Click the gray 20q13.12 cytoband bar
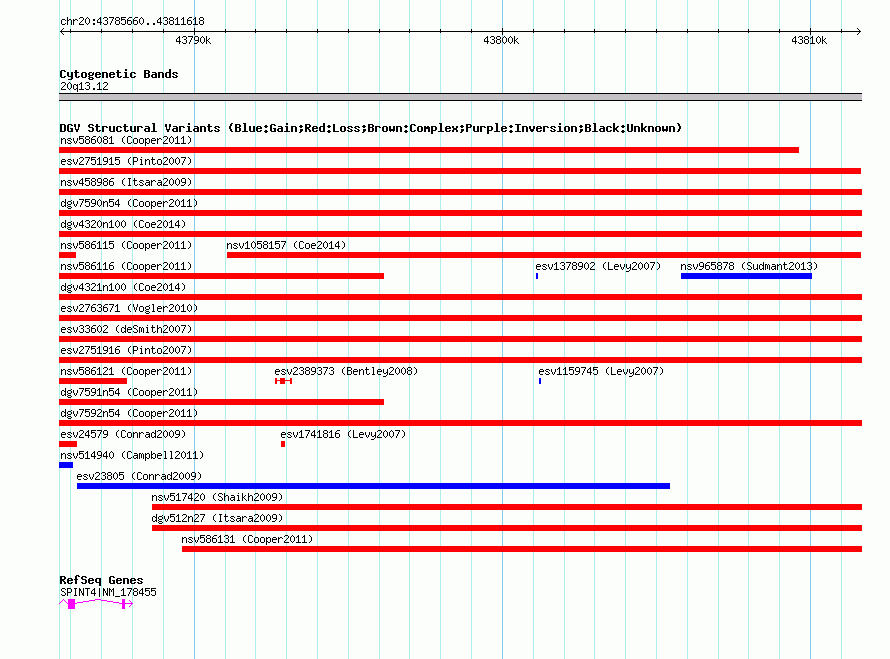Image resolution: width=890 pixels, height=659 pixels. [460, 97]
